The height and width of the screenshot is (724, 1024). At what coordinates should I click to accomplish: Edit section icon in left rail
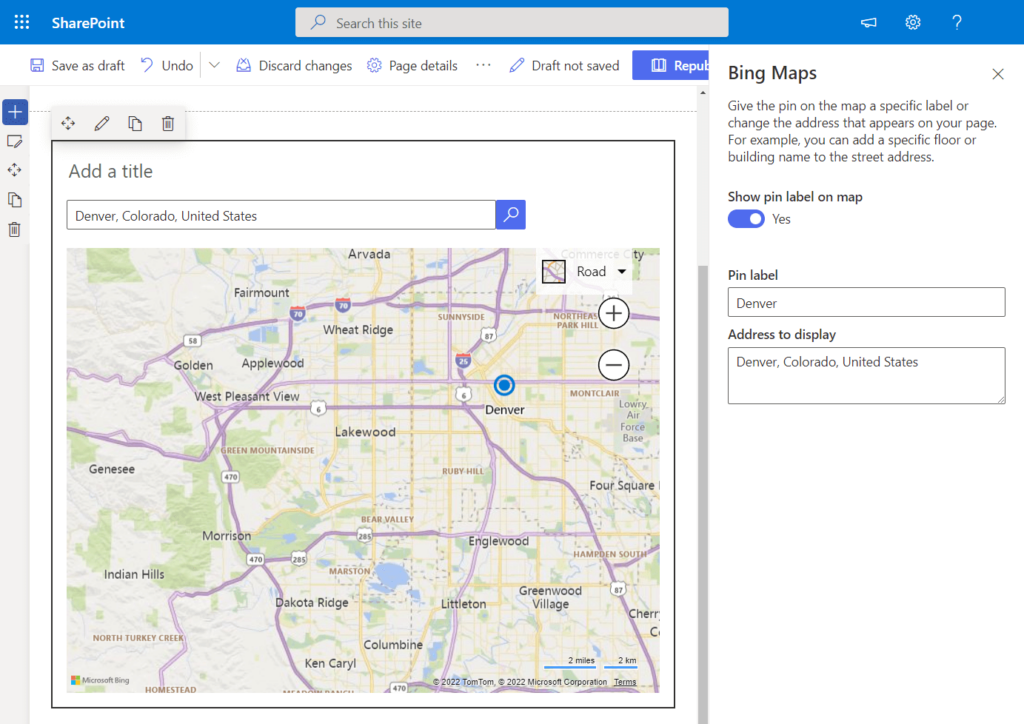tap(14, 141)
